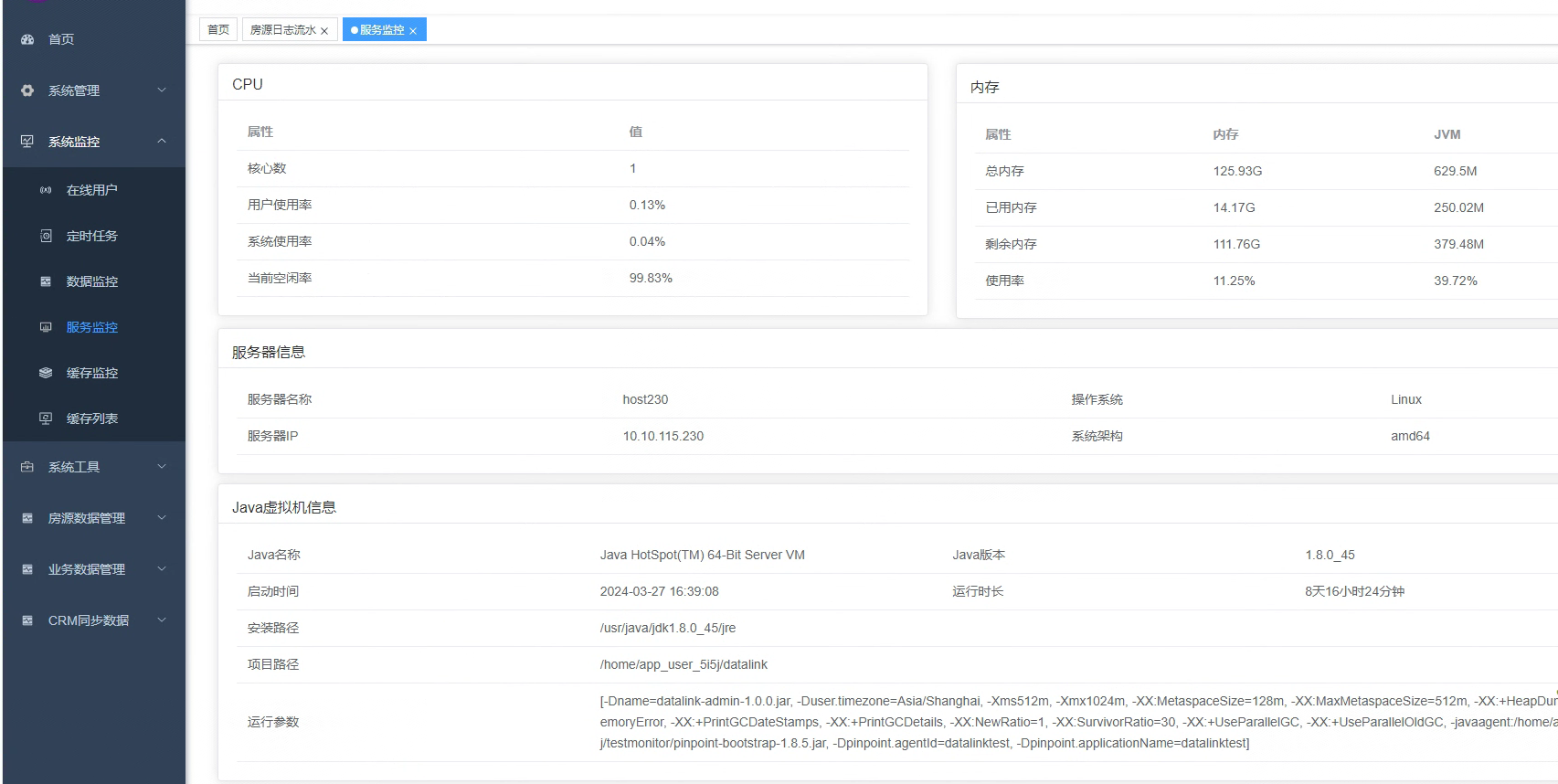Click the 系统使用率 value 0.04%
The height and width of the screenshot is (784, 1558).
[647, 241]
